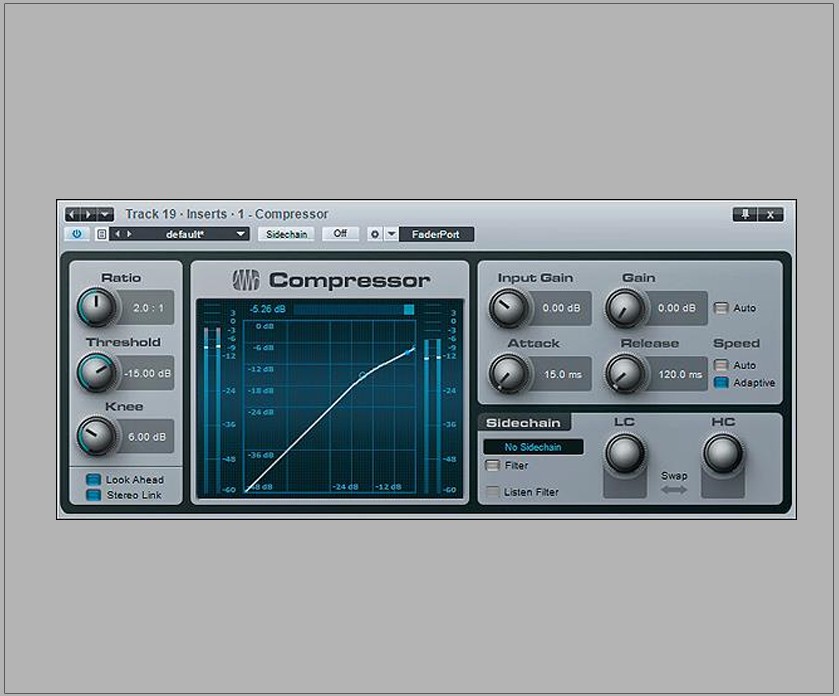
Task: Open plugin settings via the gear icon
Action: 372,234
